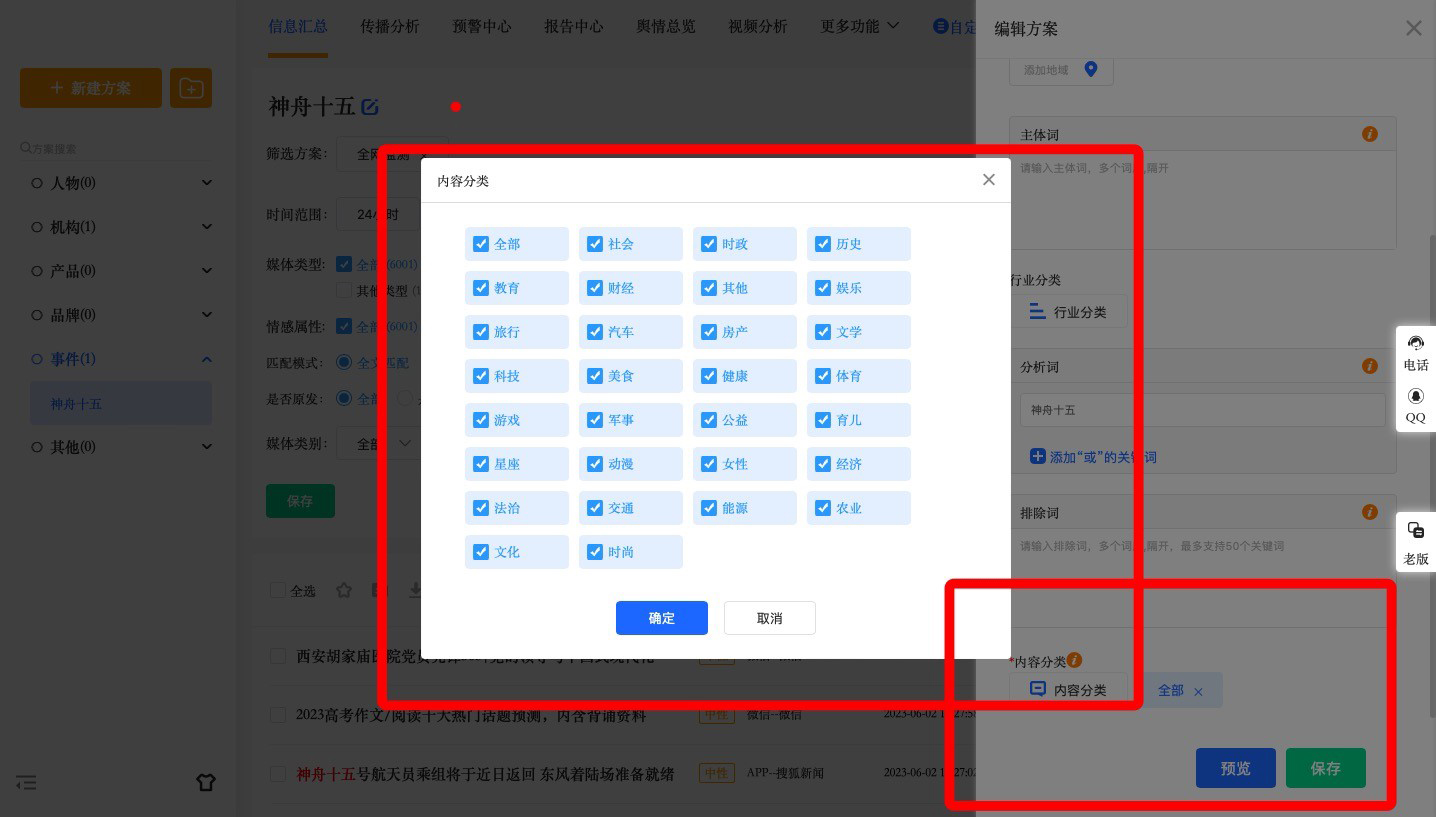Click the plus icon of 添加"或"的关键词

[1038, 456]
